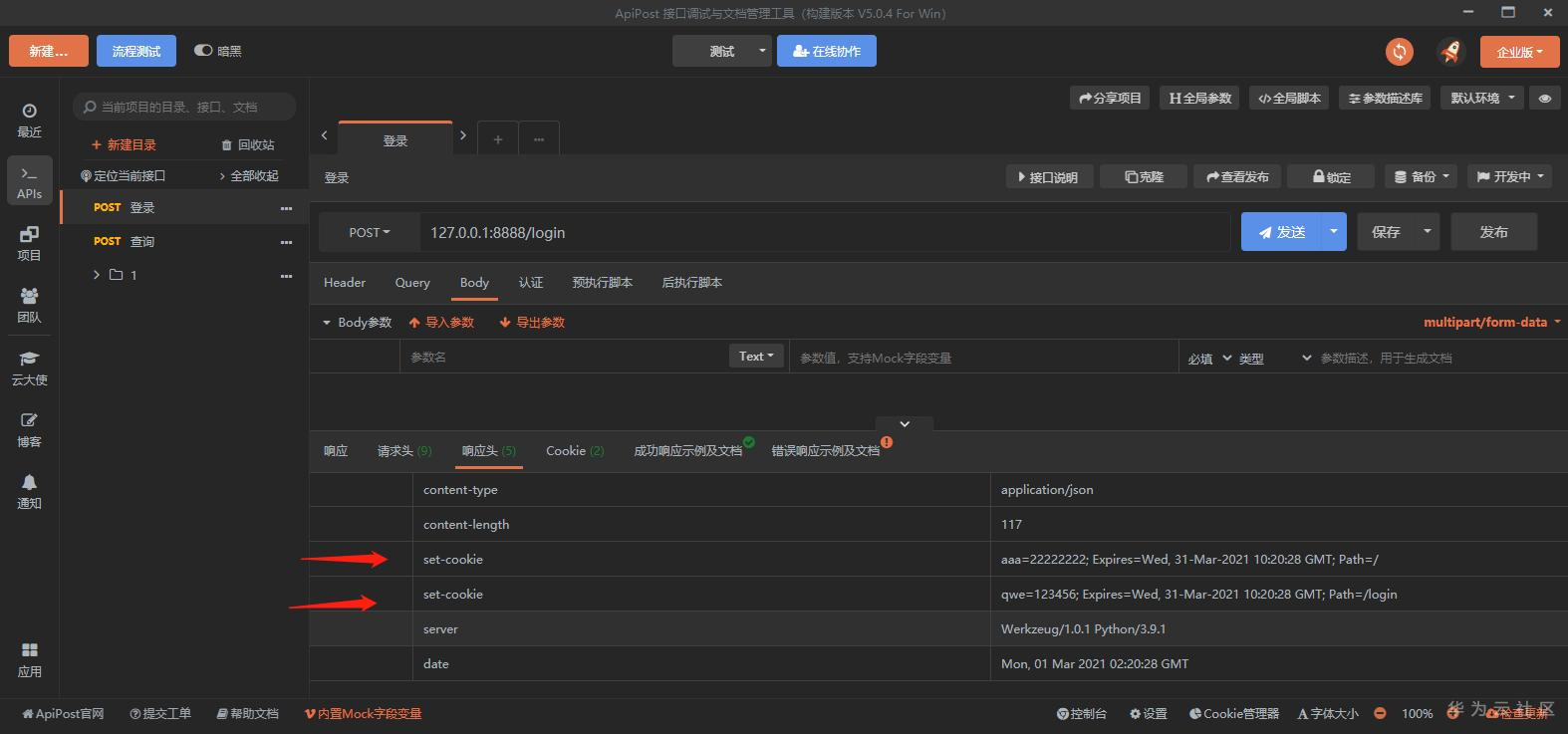
Task: Click the 全局脚本 global script button
Action: (x=1289, y=98)
